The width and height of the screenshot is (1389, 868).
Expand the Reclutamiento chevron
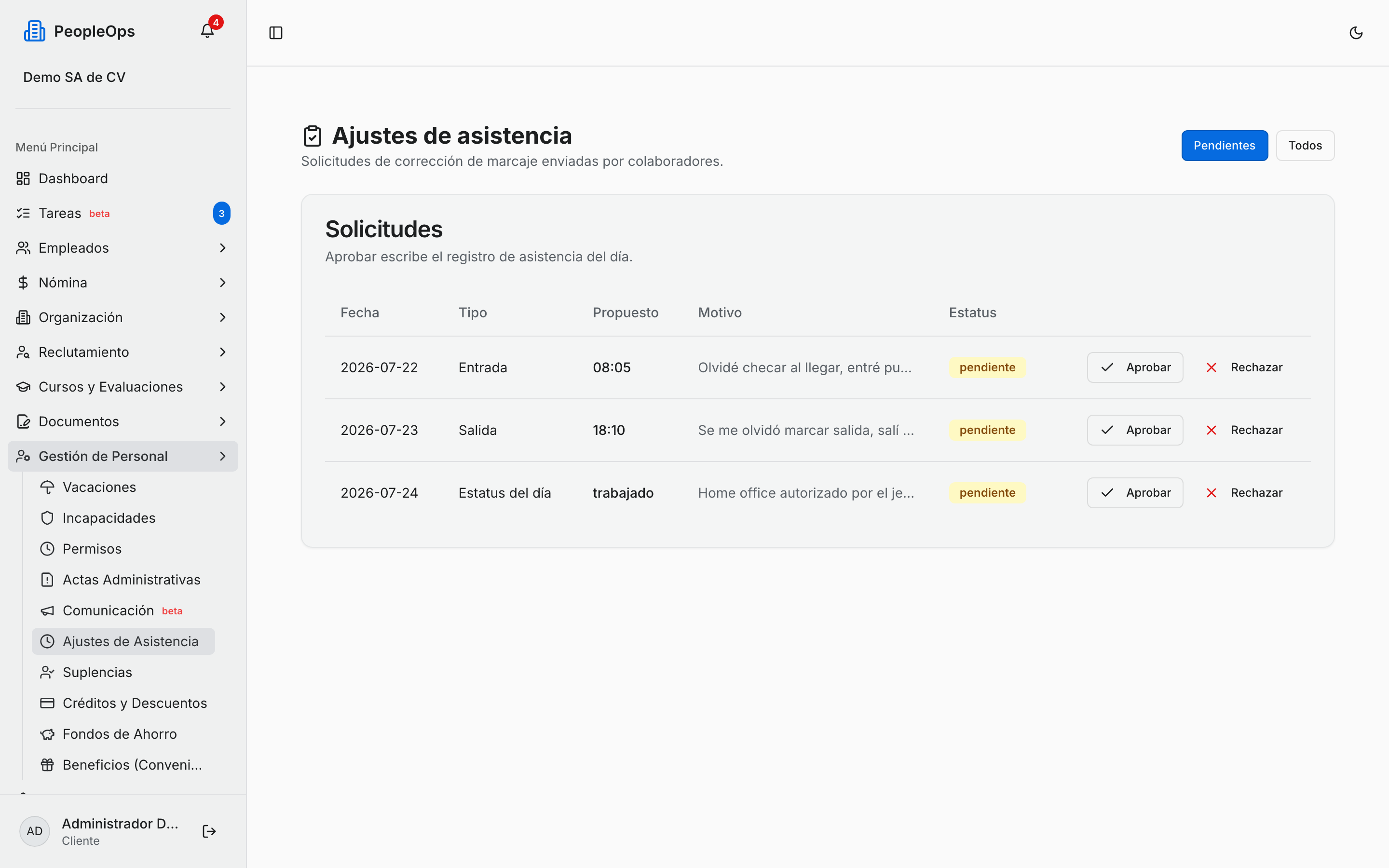point(223,352)
